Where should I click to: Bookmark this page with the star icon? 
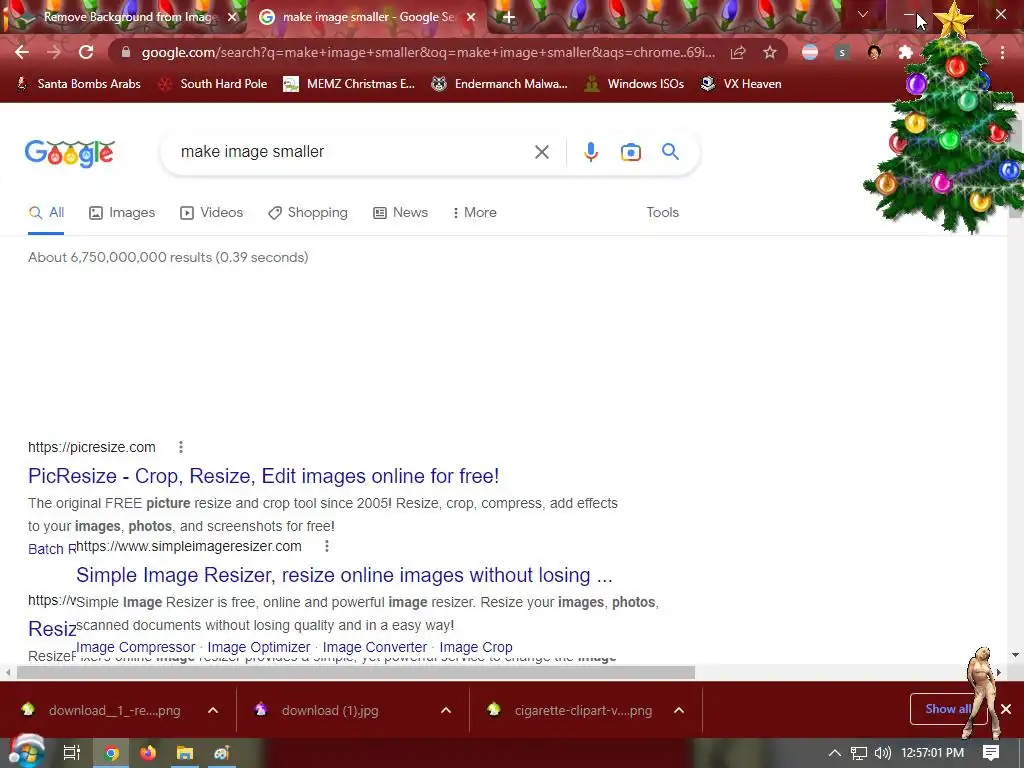[770, 52]
